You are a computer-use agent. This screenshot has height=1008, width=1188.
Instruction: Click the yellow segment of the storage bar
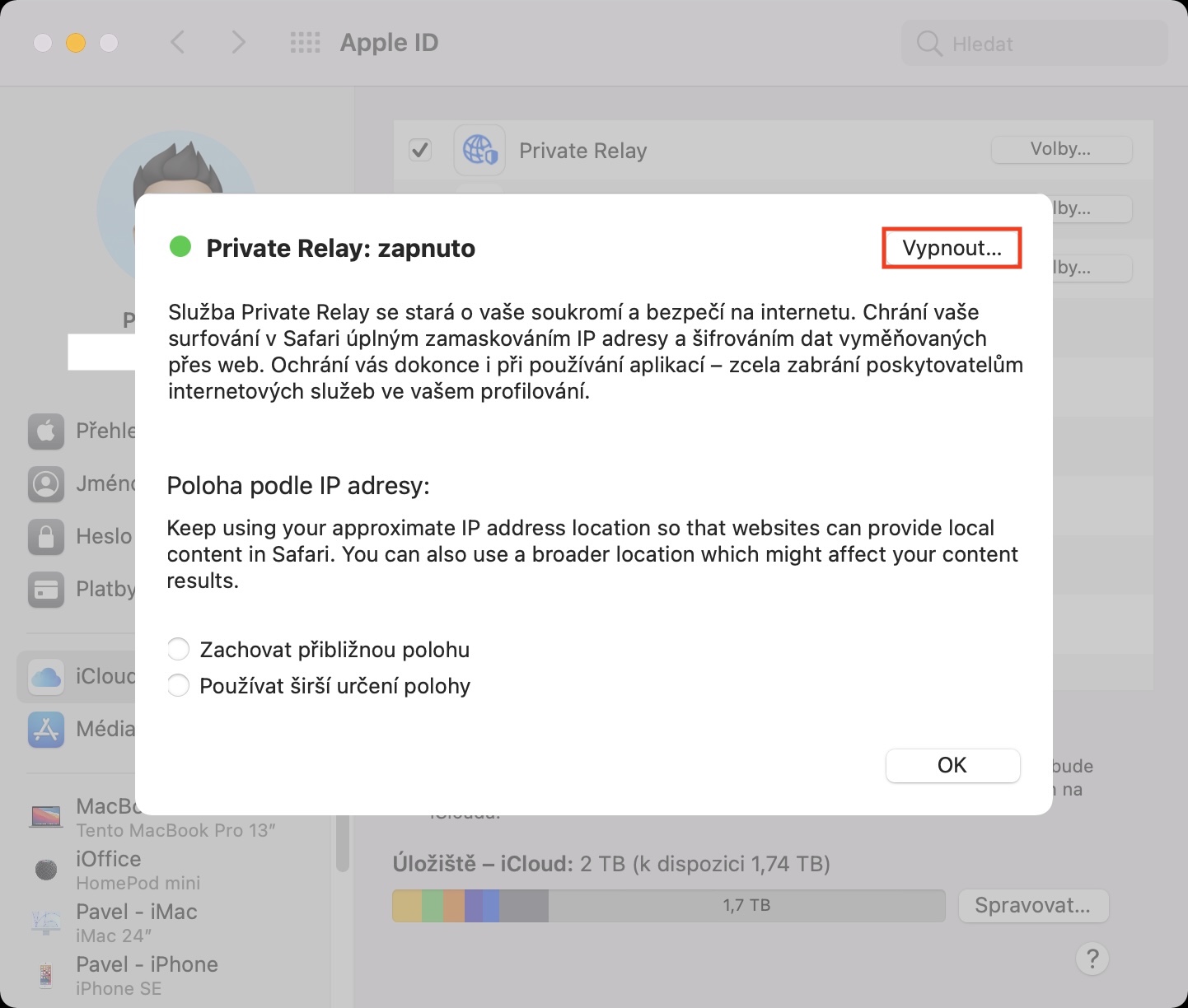coord(407,906)
